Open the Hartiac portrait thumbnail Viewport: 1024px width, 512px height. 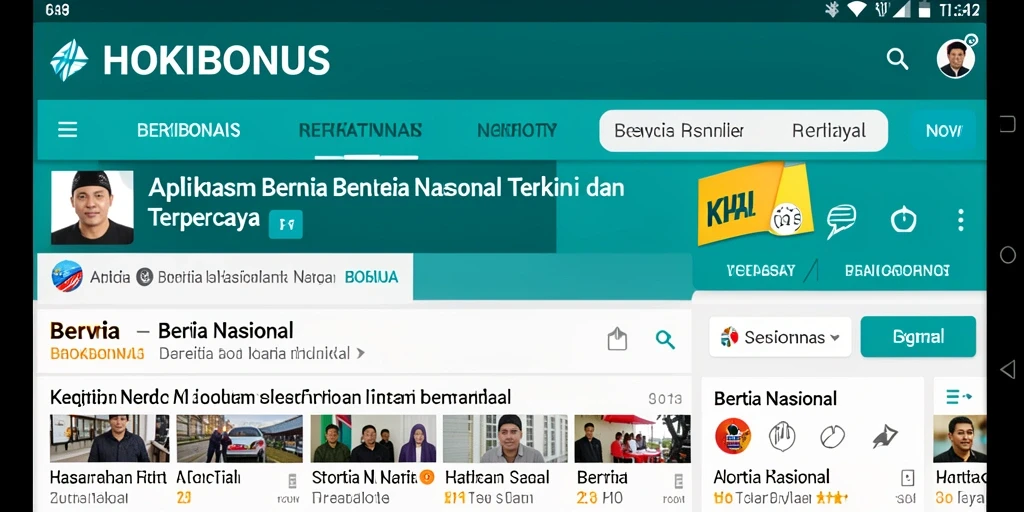[x=960, y=438]
